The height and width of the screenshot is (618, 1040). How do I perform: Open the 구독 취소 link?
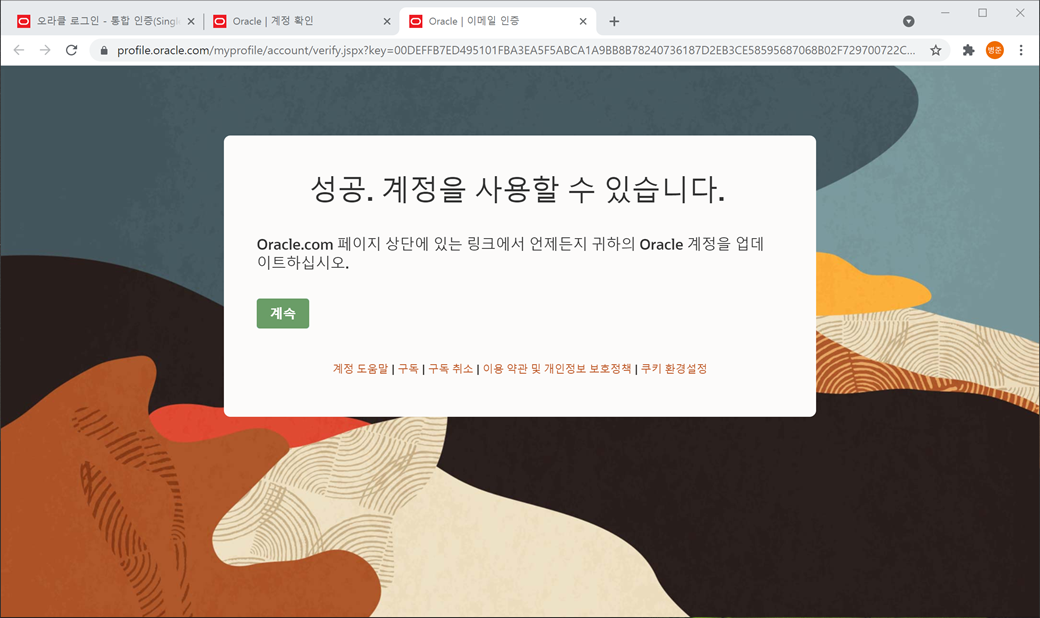(450, 369)
